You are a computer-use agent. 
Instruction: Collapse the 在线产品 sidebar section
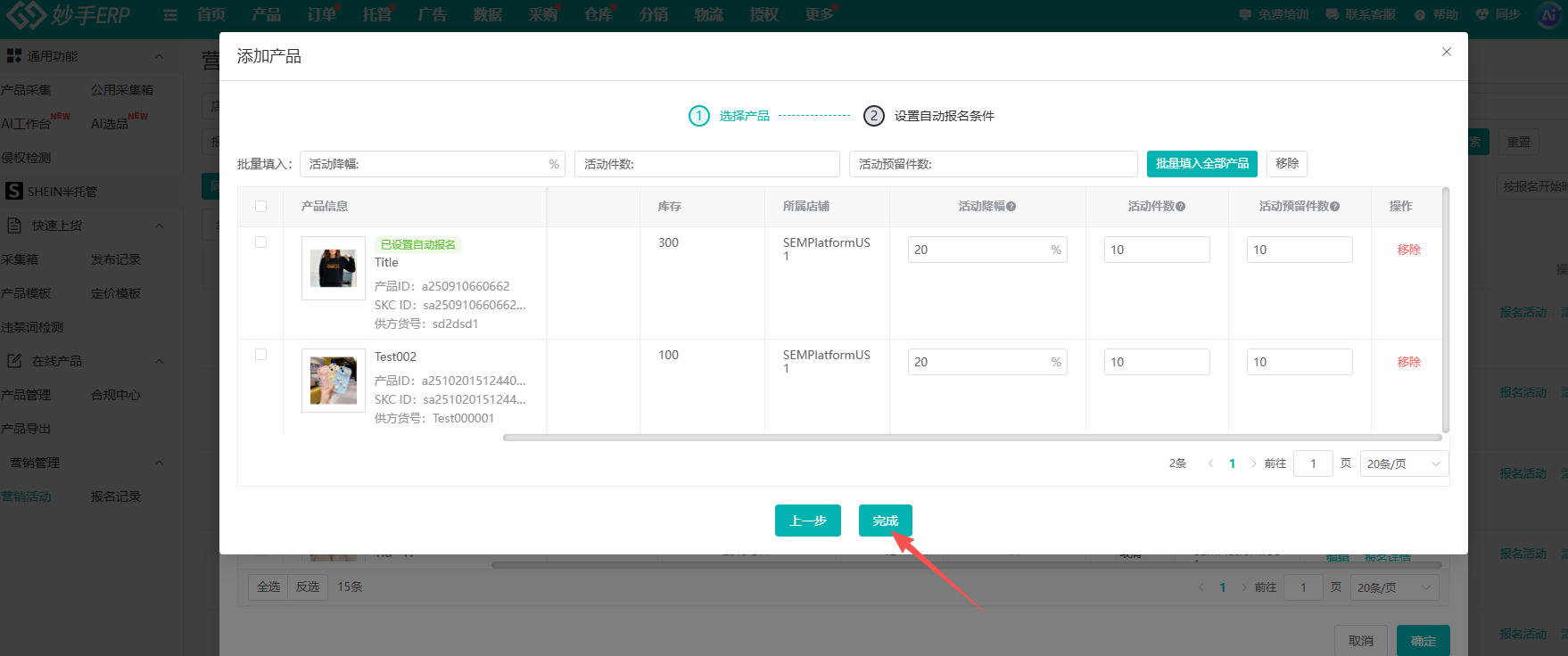(x=159, y=361)
